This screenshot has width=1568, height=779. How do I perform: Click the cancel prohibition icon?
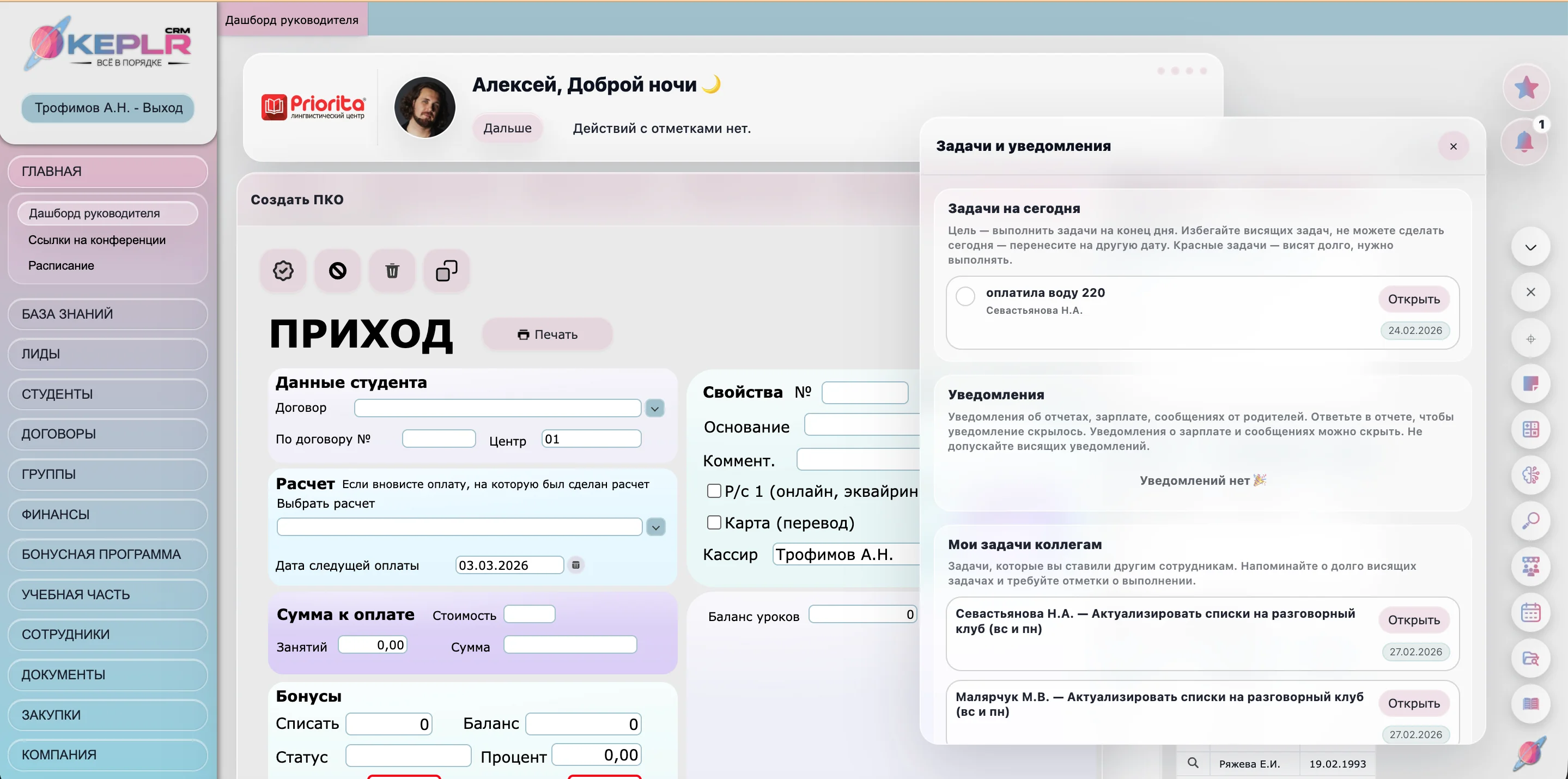click(338, 271)
